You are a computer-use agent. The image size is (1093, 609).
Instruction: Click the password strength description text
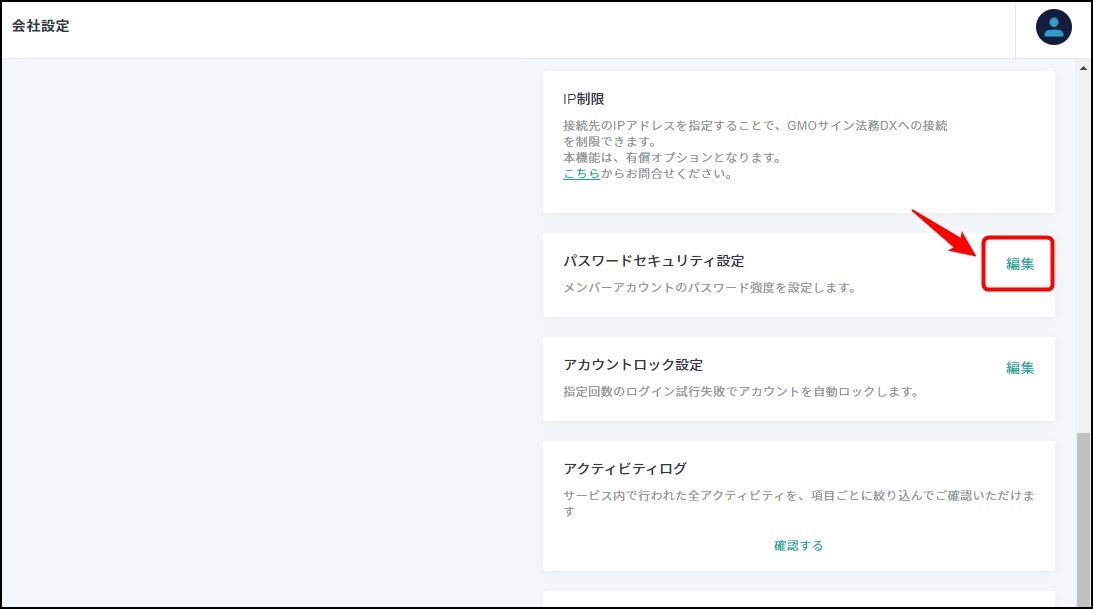[x=709, y=288]
